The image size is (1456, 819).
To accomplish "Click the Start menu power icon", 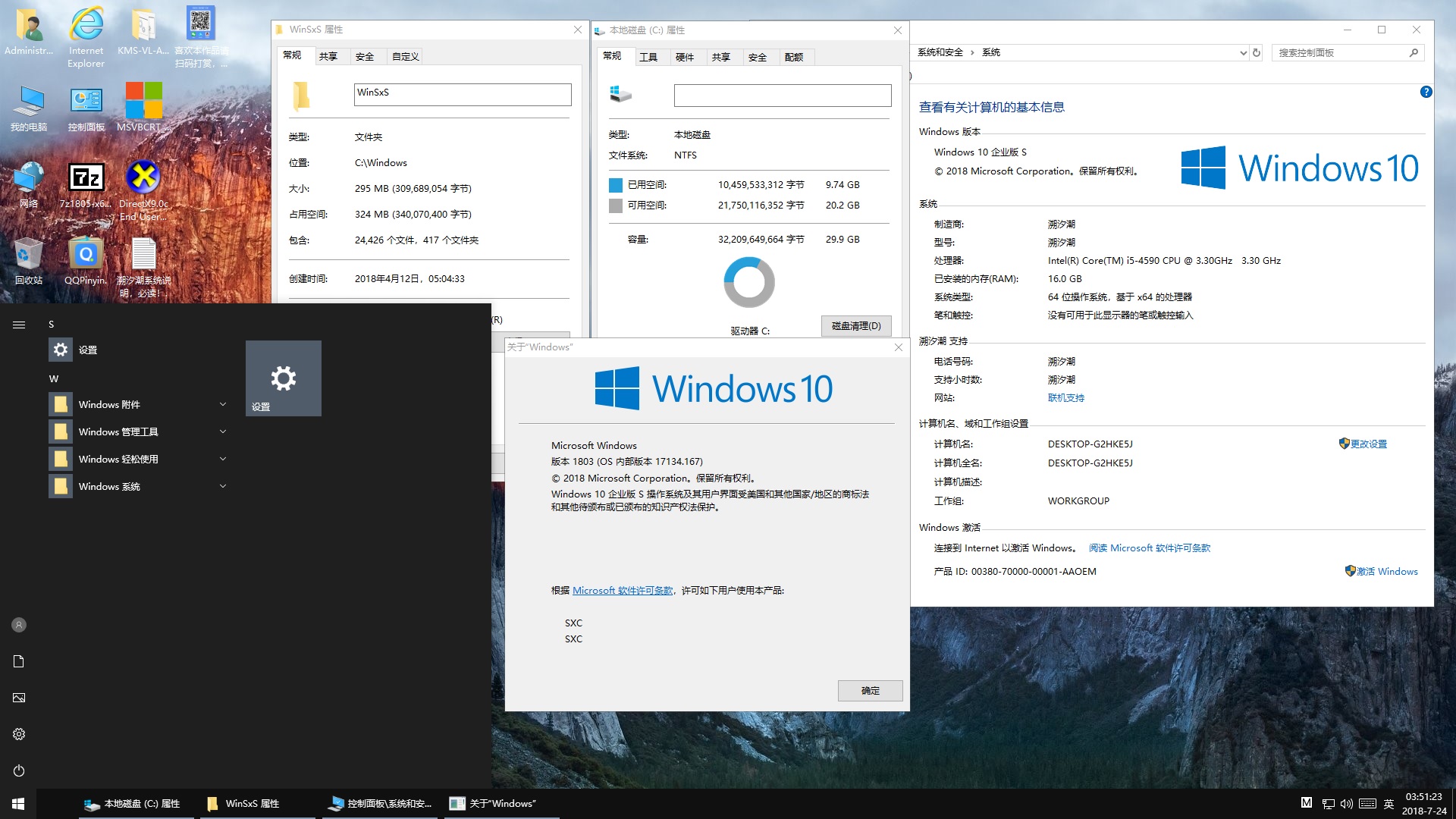I will coord(19,770).
